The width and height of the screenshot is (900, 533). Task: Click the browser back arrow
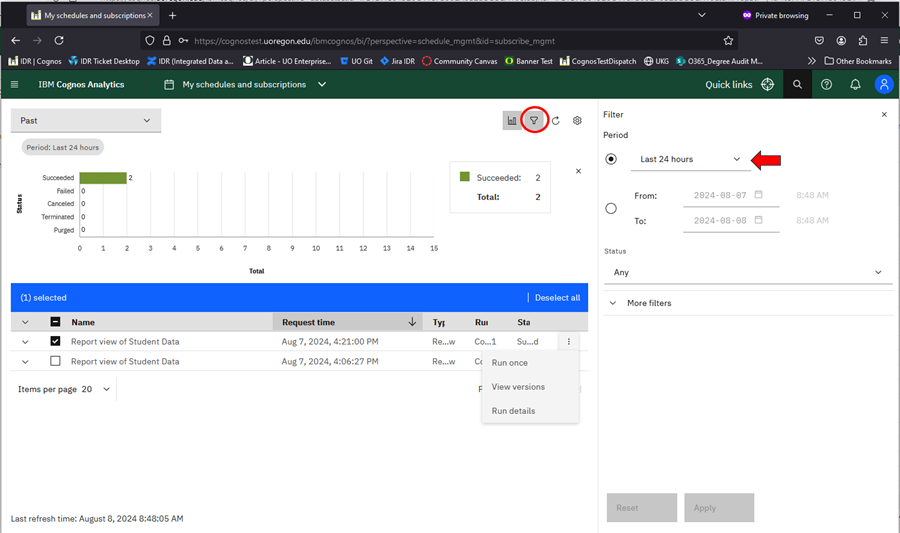[15, 41]
